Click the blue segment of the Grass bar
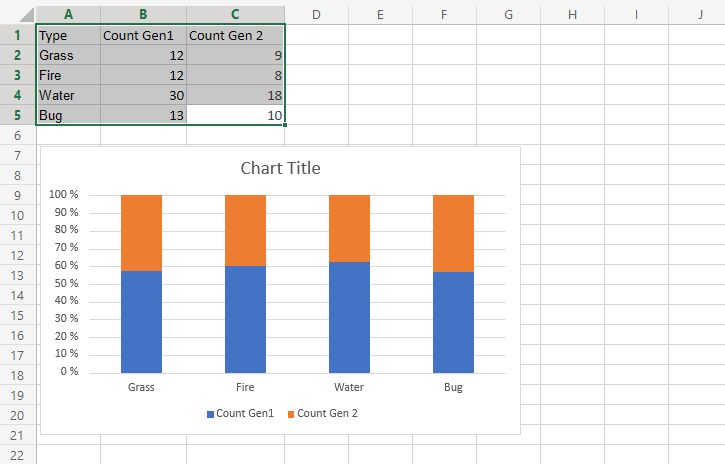This screenshot has width=725, height=464. tap(141, 322)
